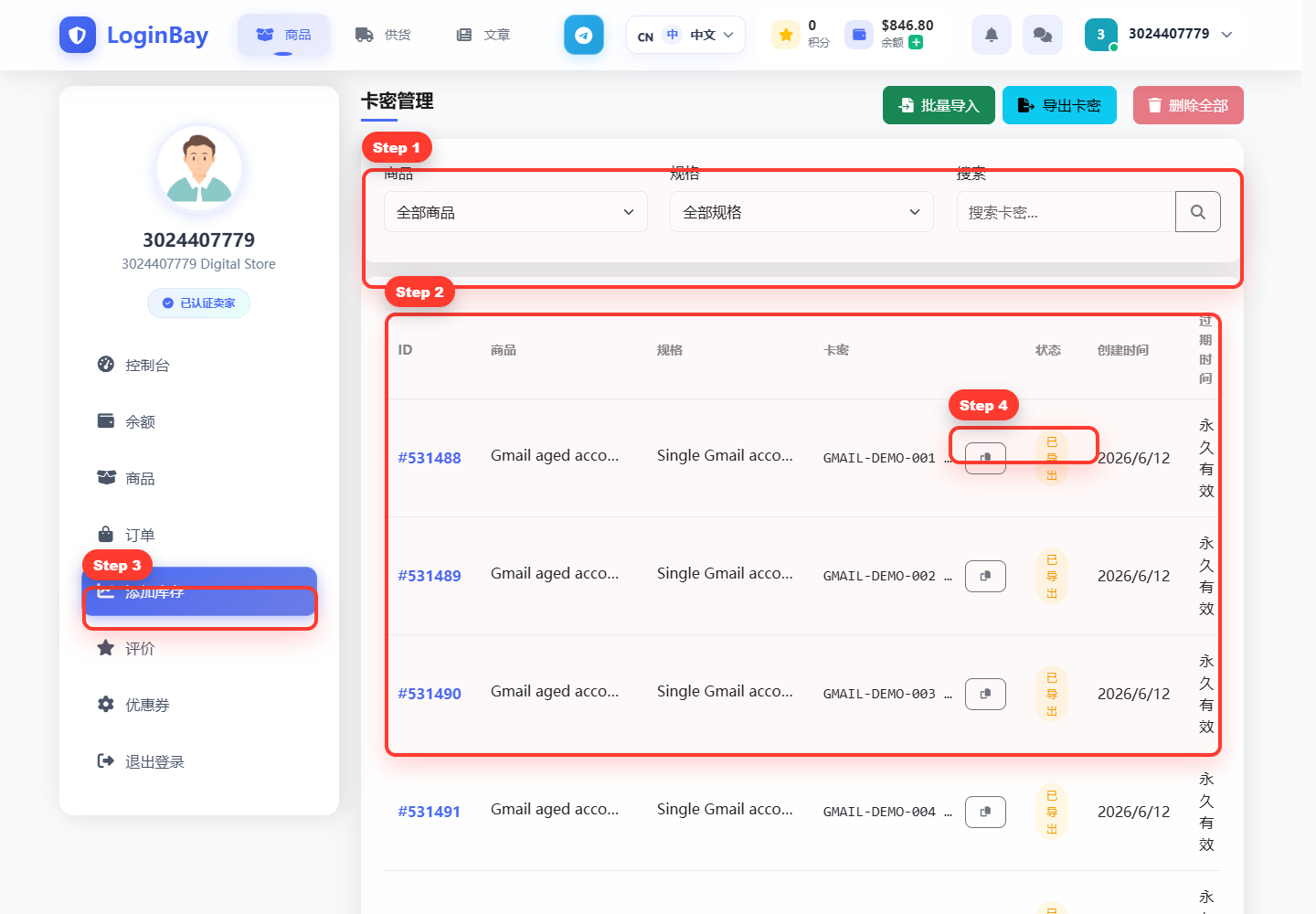
Task: Click the gold star points icon
Action: [x=786, y=35]
